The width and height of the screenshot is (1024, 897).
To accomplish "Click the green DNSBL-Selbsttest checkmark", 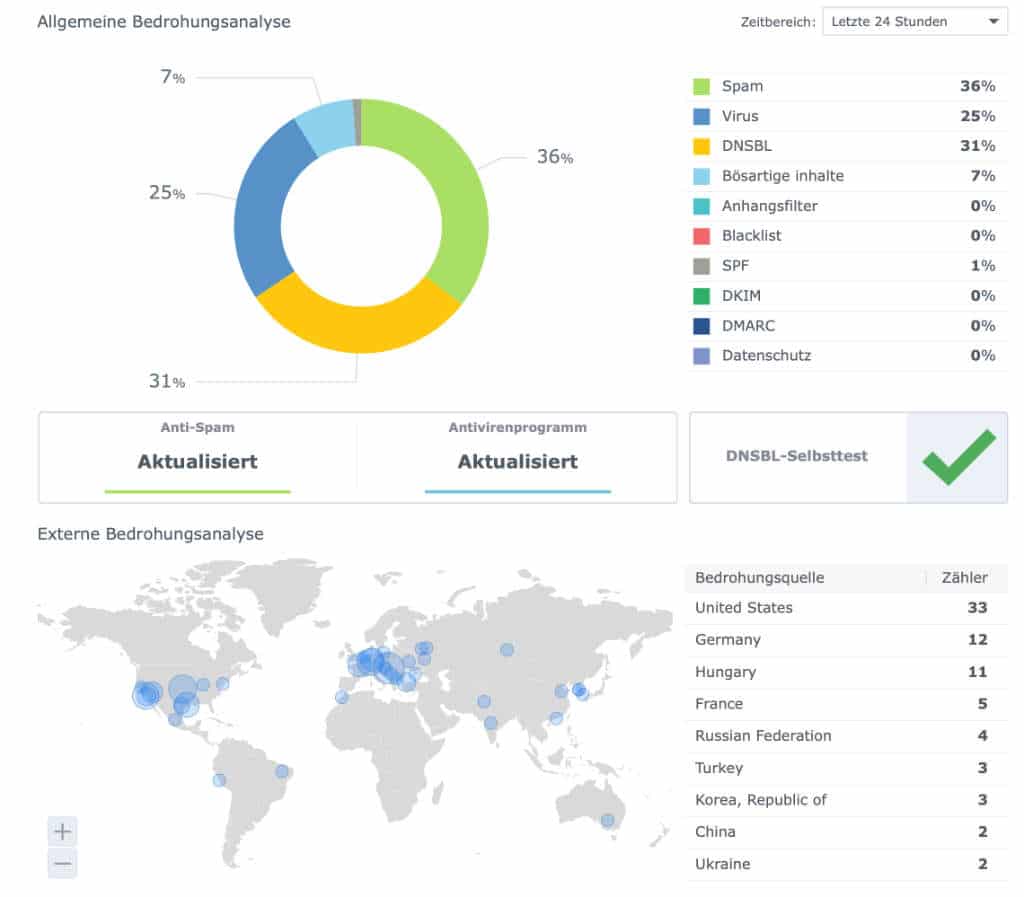I will (958, 457).
